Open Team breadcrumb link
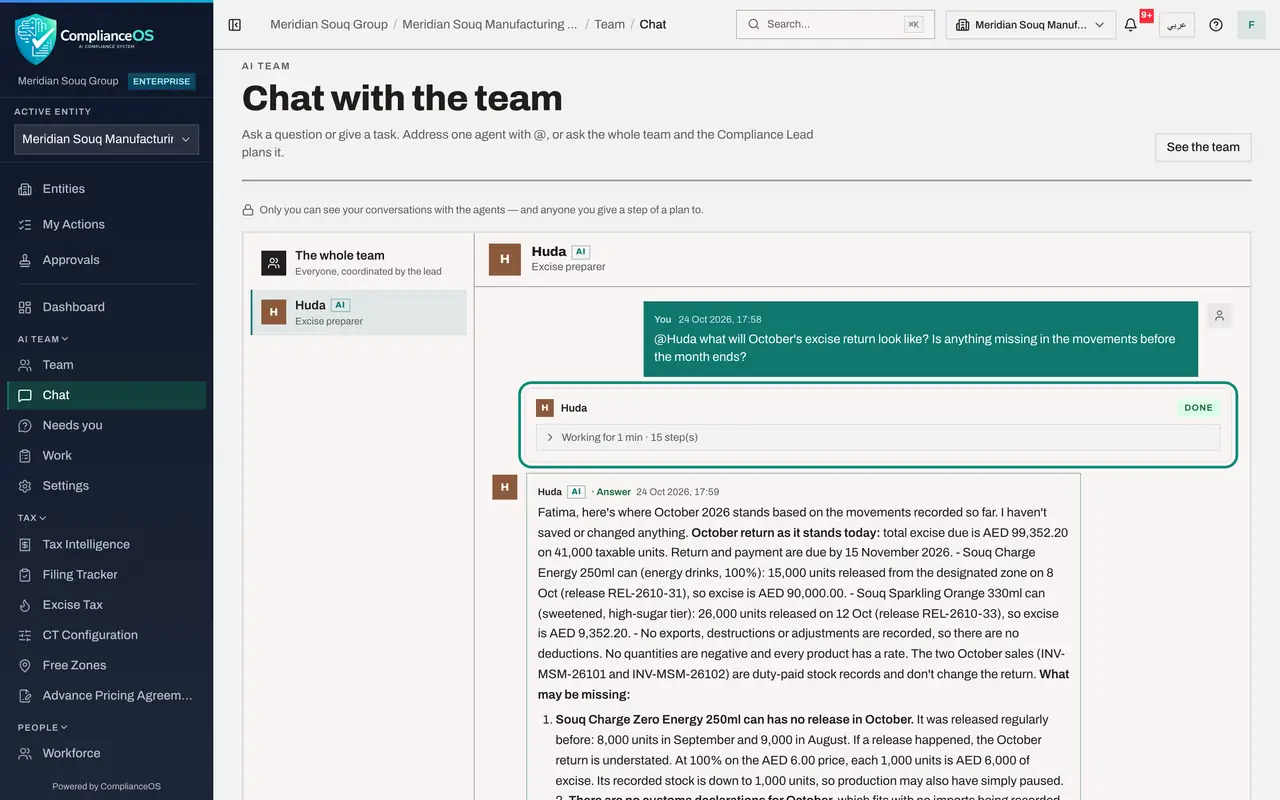 pyautogui.click(x=609, y=24)
